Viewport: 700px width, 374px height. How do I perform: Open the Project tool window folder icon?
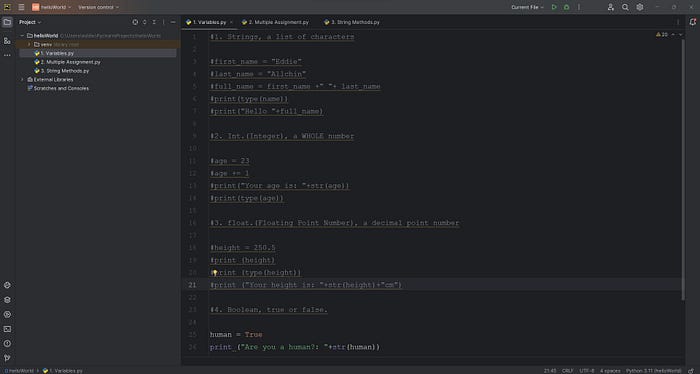coord(7,22)
